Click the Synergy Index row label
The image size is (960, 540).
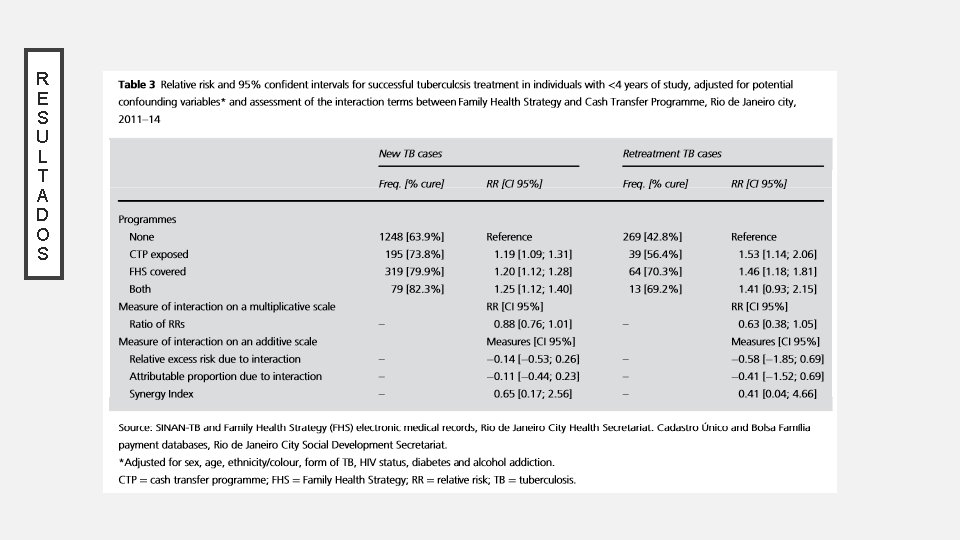coord(161,394)
